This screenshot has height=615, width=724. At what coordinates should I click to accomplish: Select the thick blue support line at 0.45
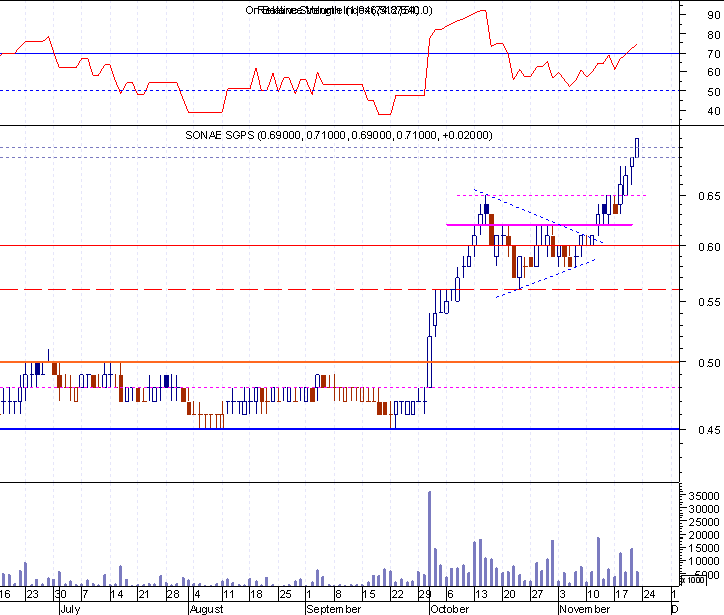tap(339, 429)
